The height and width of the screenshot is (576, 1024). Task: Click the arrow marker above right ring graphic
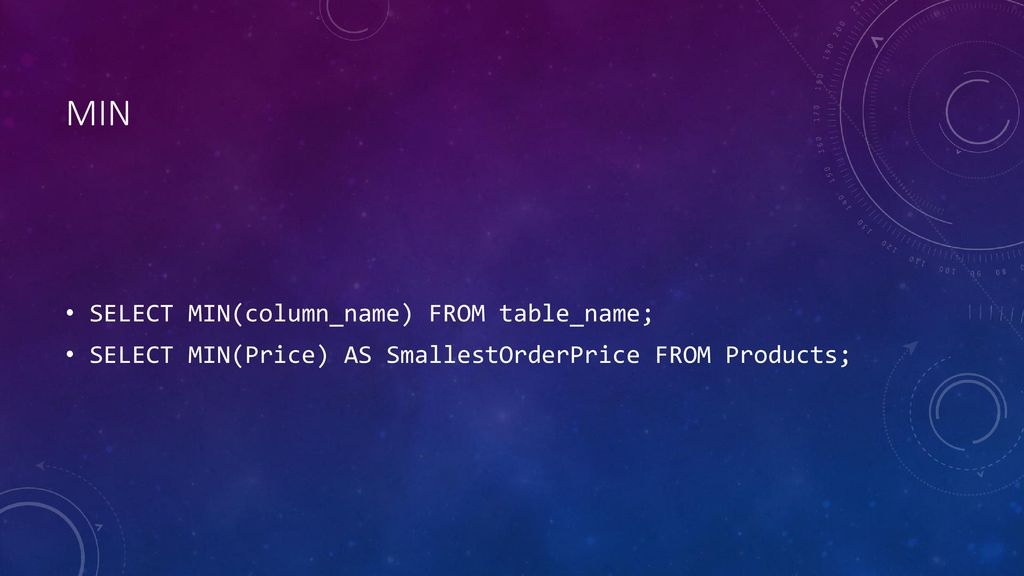pyautogui.click(x=910, y=347)
